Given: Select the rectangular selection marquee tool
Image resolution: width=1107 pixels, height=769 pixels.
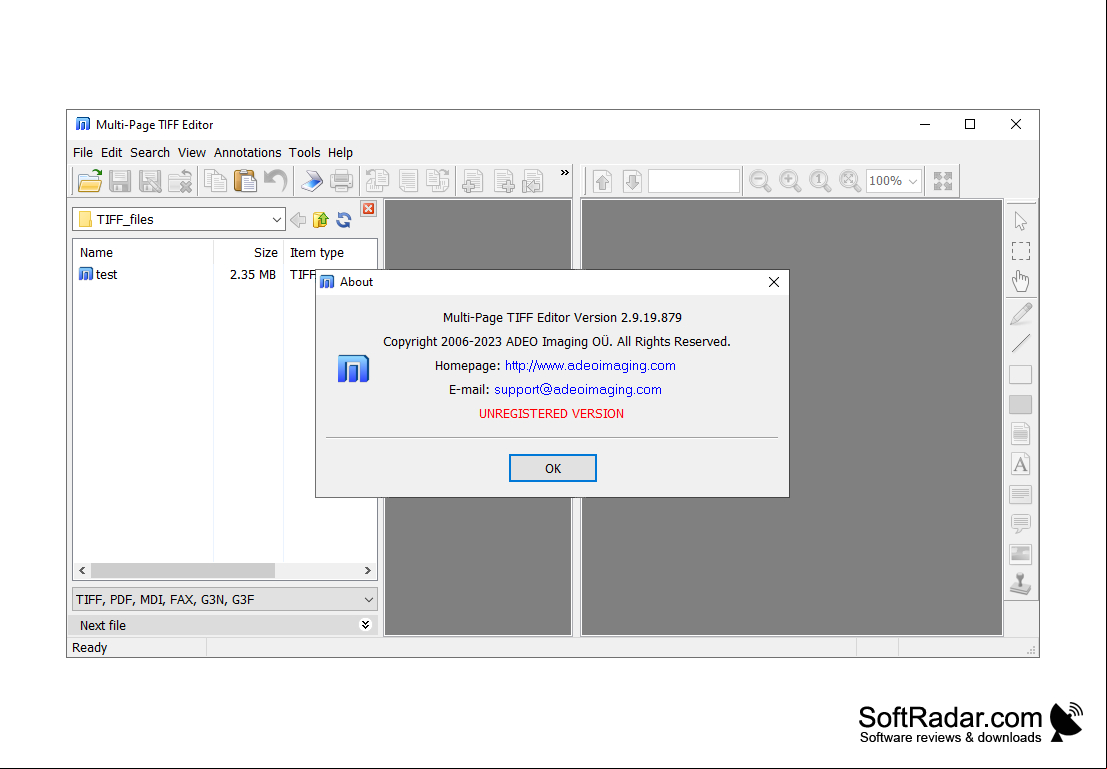Looking at the screenshot, I should [1021, 251].
